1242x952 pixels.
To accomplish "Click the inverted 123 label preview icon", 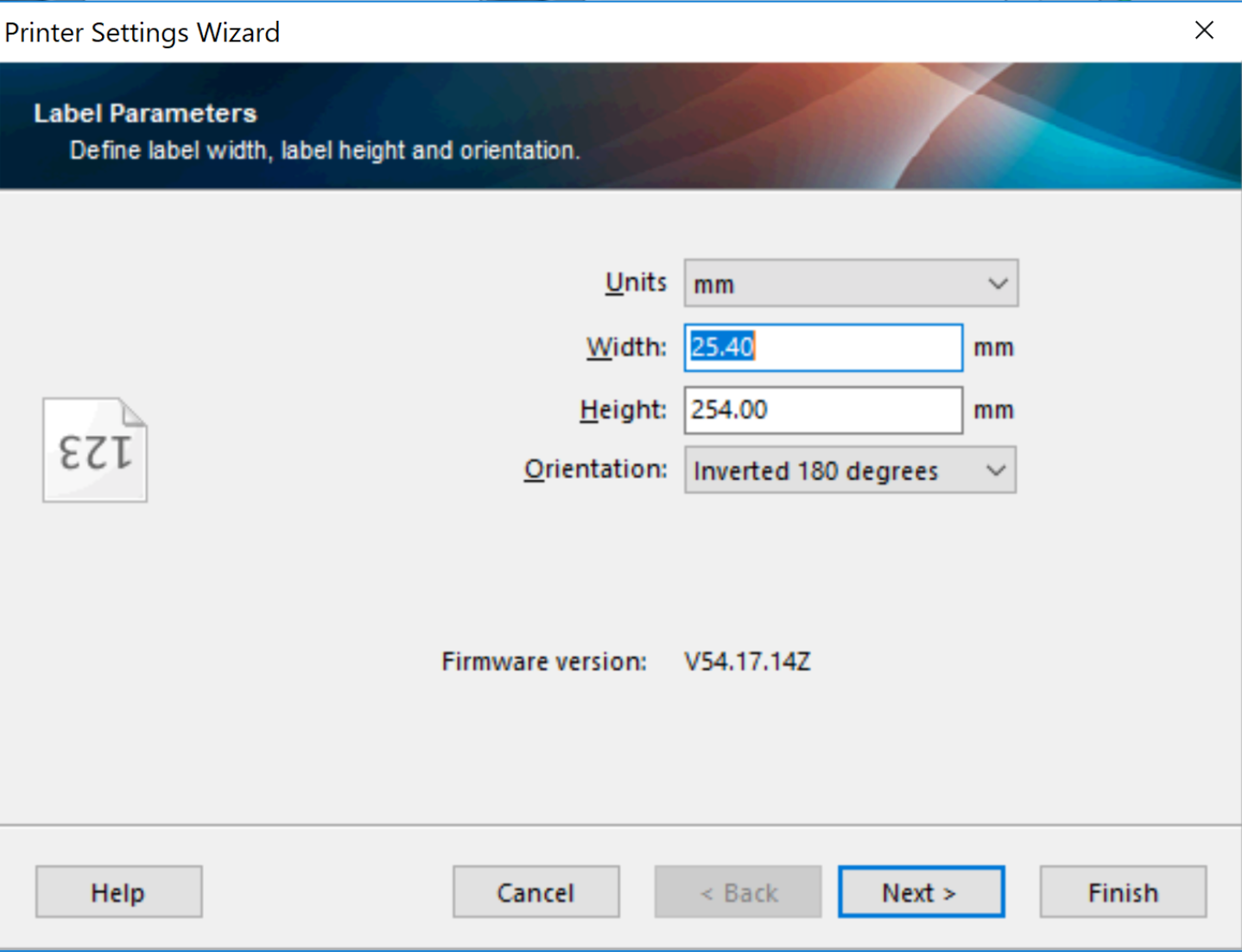I will [95, 450].
